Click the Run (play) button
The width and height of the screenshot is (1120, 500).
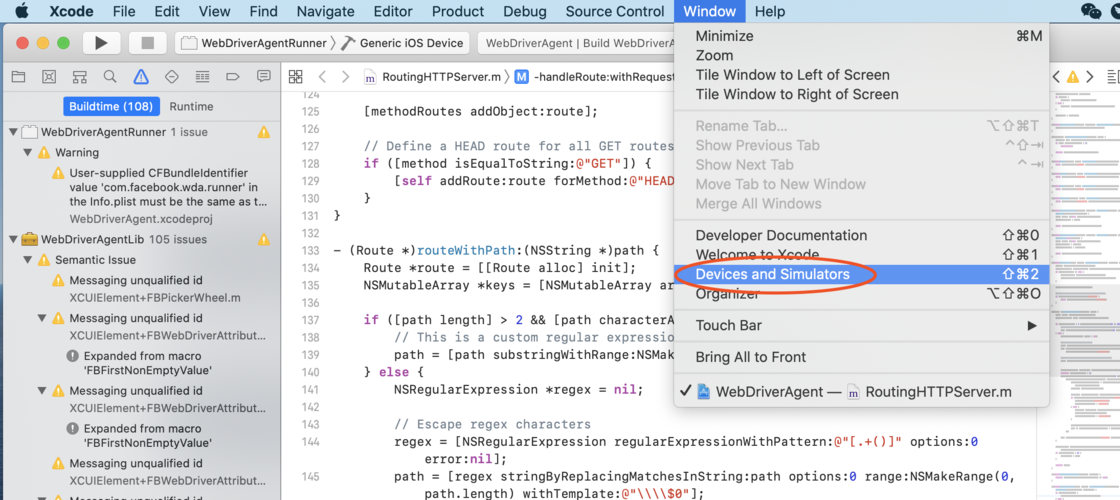pos(101,43)
